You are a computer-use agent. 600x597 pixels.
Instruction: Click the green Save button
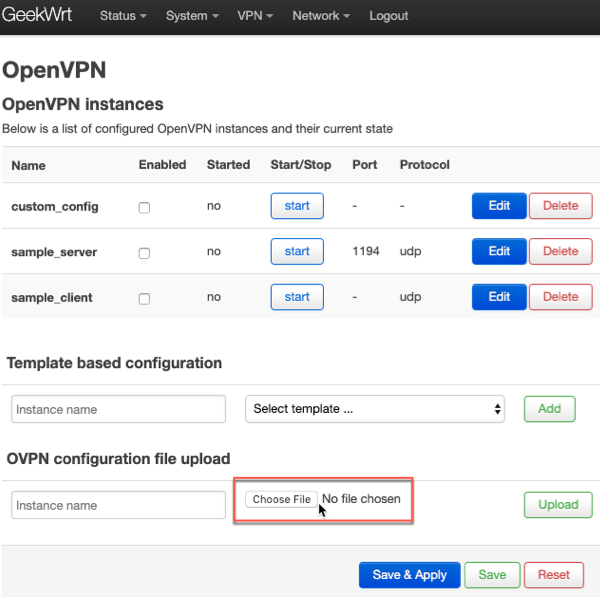pos(492,575)
